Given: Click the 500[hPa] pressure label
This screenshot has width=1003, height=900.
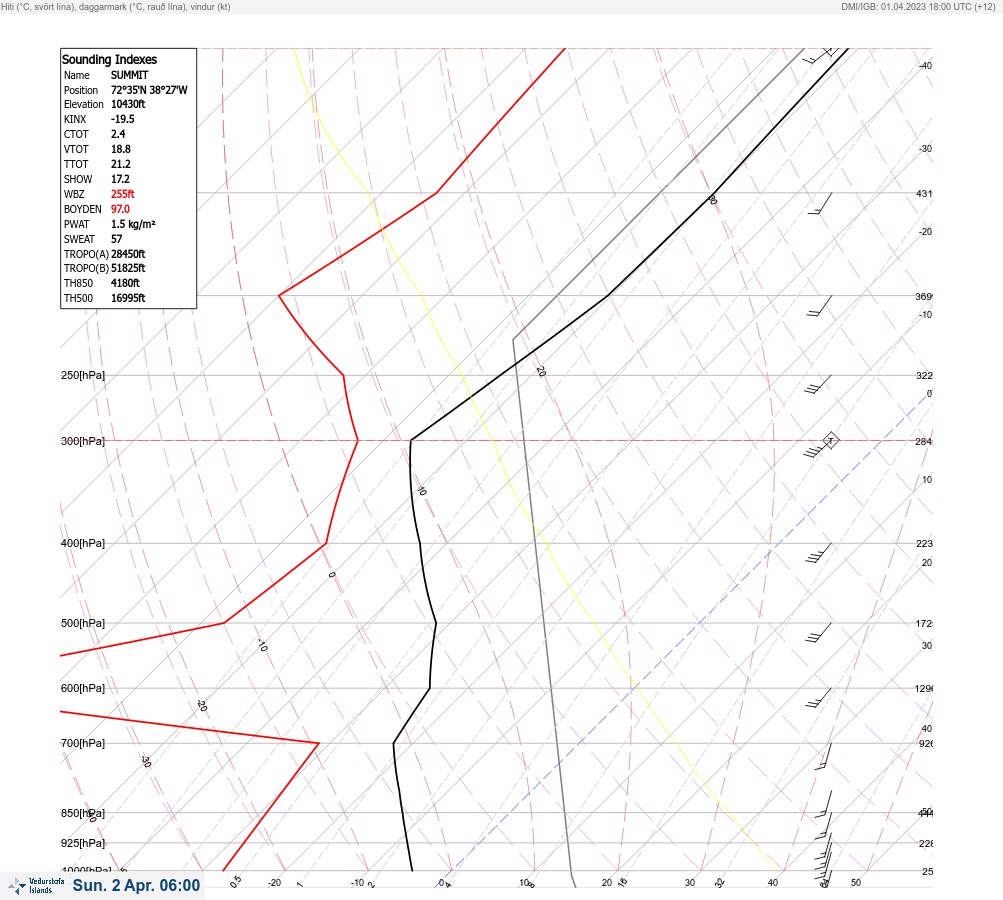Looking at the screenshot, I should point(83,623).
